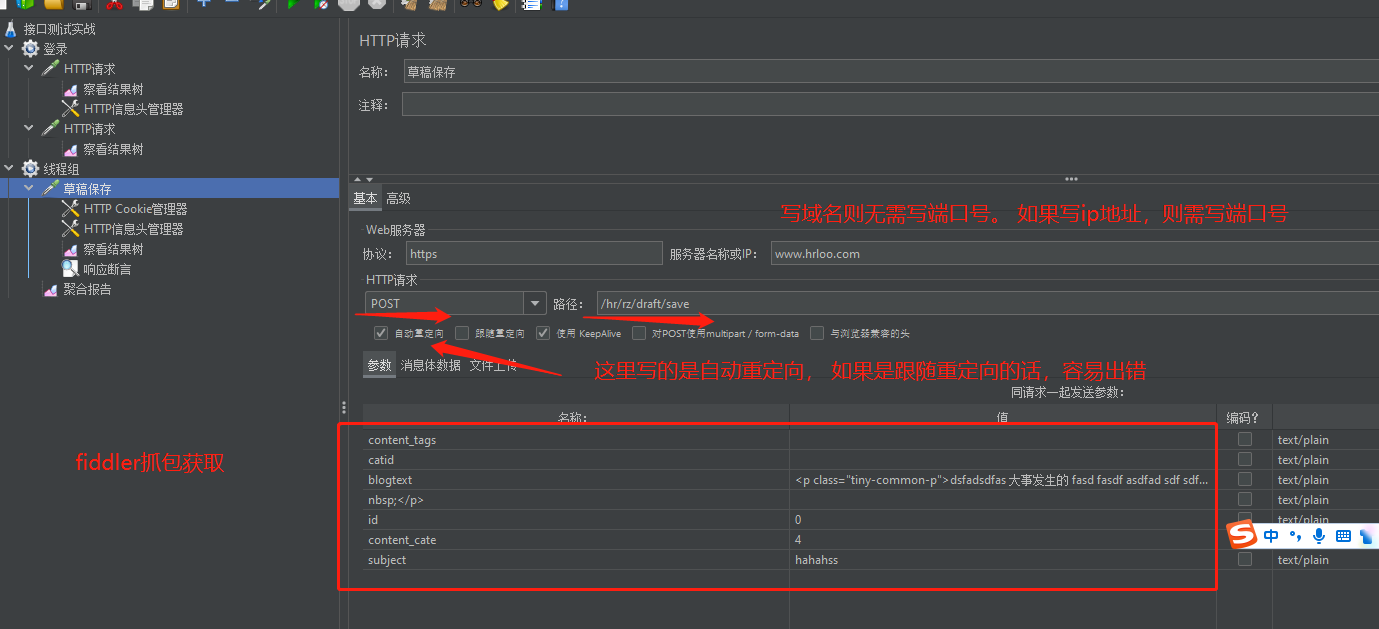Viewport: 1379px width, 629px height.
Task: Click the graph icon of 聚合报告
Action: [51, 289]
